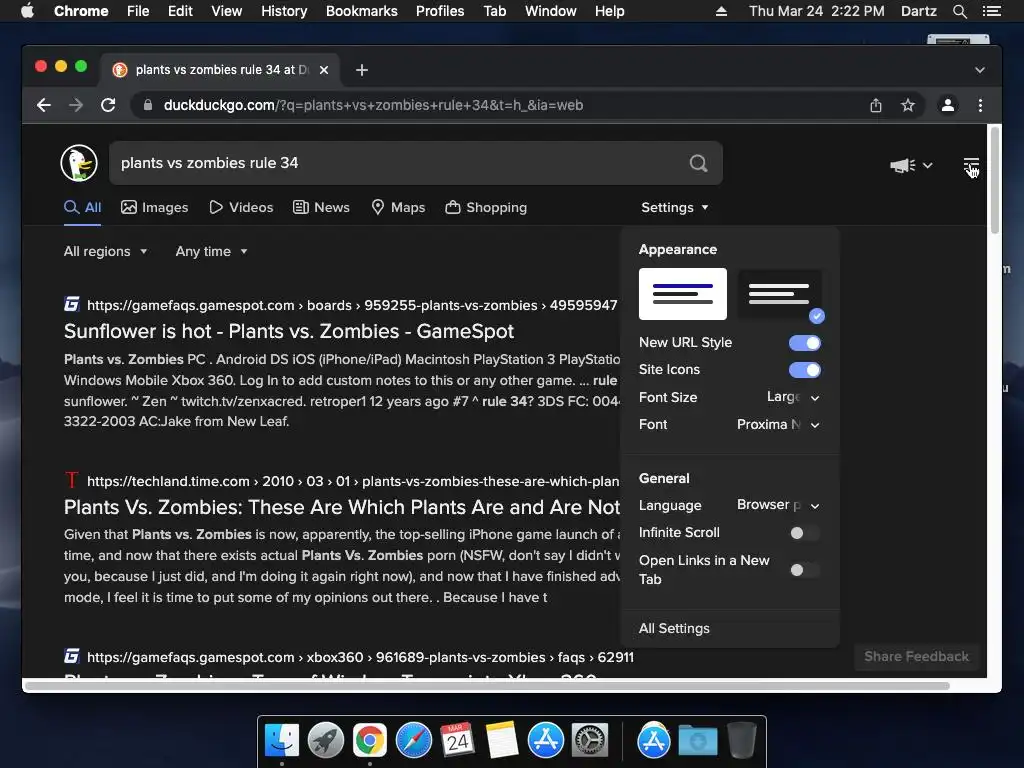Open the All regions filter
The height and width of the screenshot is (768, 1024).
[x=105, y=251]
